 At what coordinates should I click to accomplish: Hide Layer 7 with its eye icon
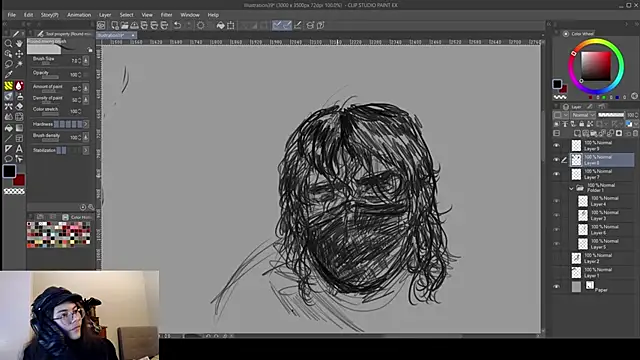tap(556, 174)
